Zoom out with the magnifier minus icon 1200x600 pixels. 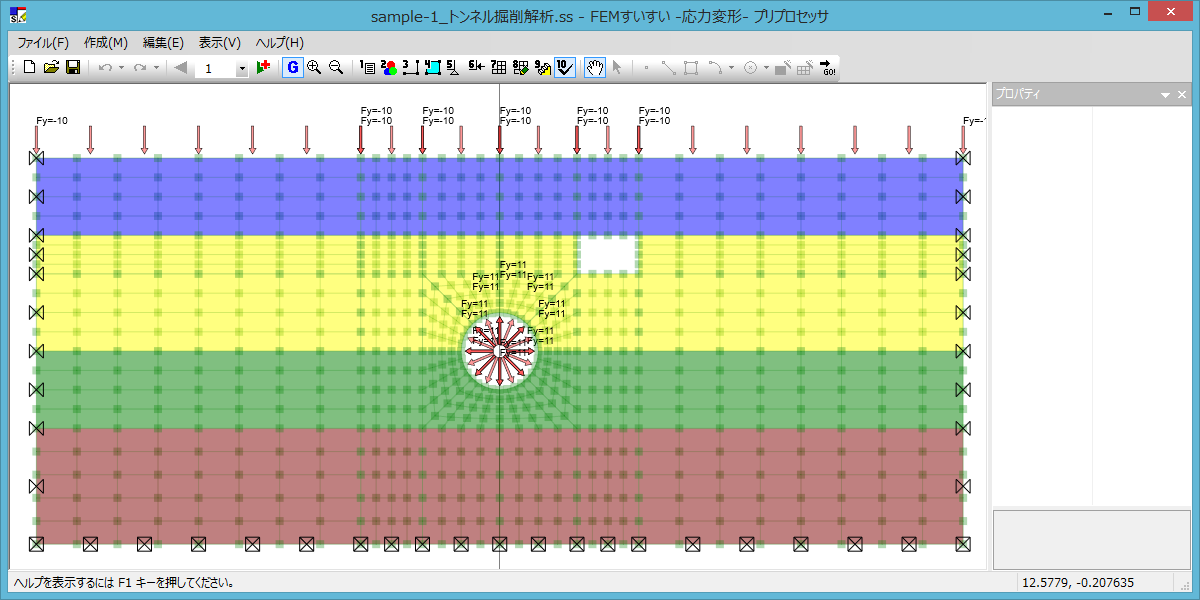click(x=336, y=67)
